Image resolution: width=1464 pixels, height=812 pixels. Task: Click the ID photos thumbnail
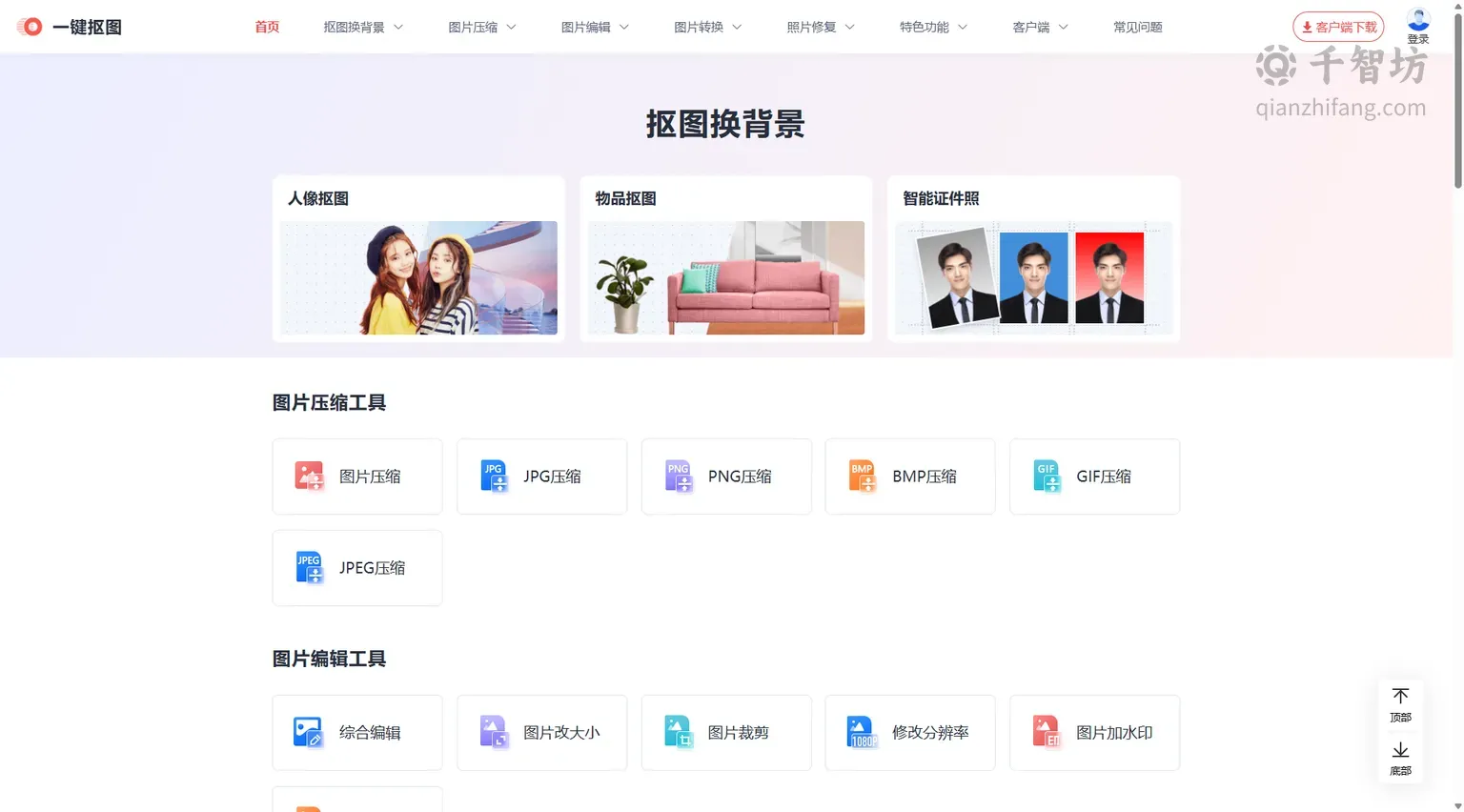(1033, 277)
